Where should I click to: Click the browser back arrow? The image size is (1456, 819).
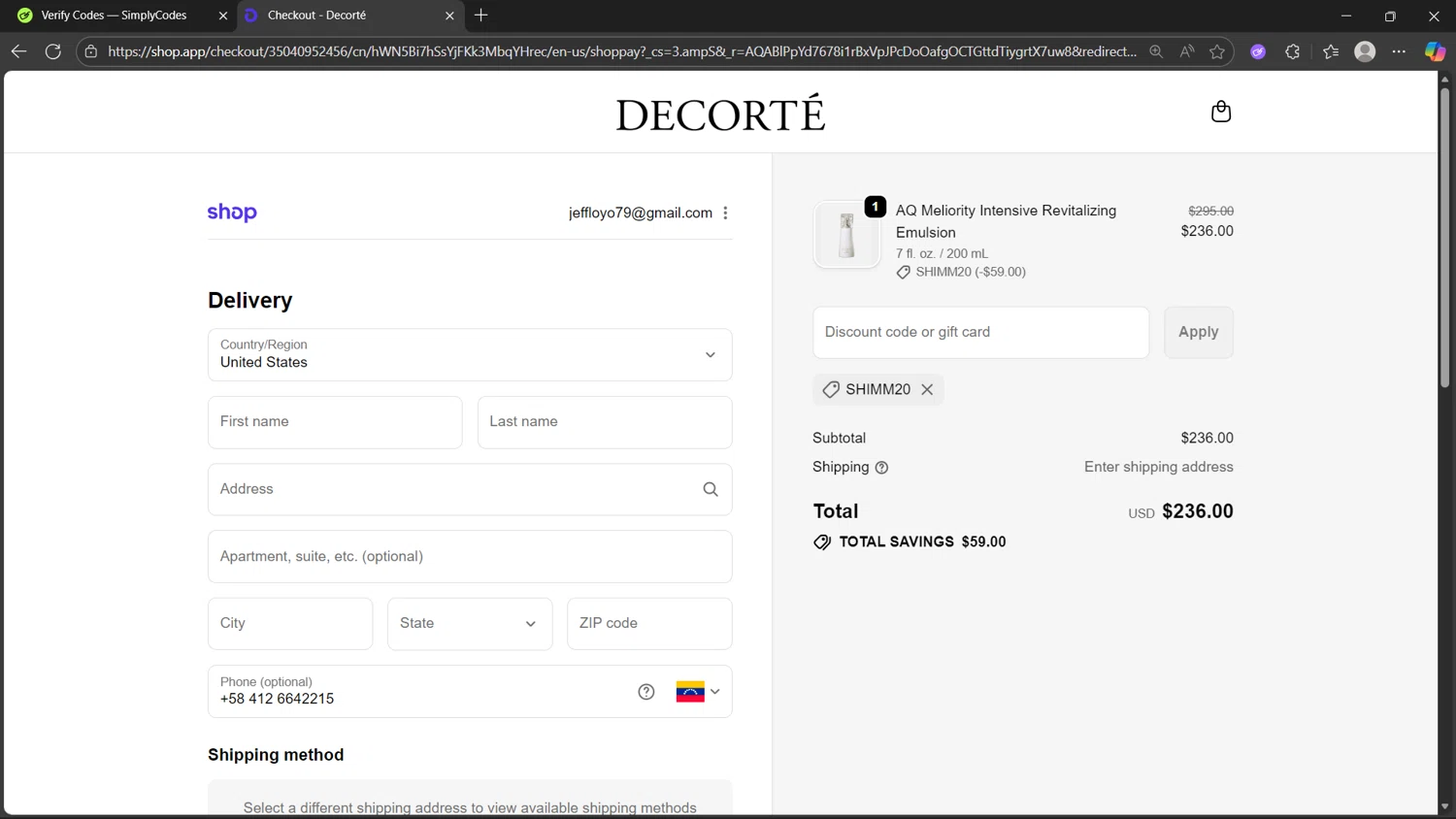[18, 51]
